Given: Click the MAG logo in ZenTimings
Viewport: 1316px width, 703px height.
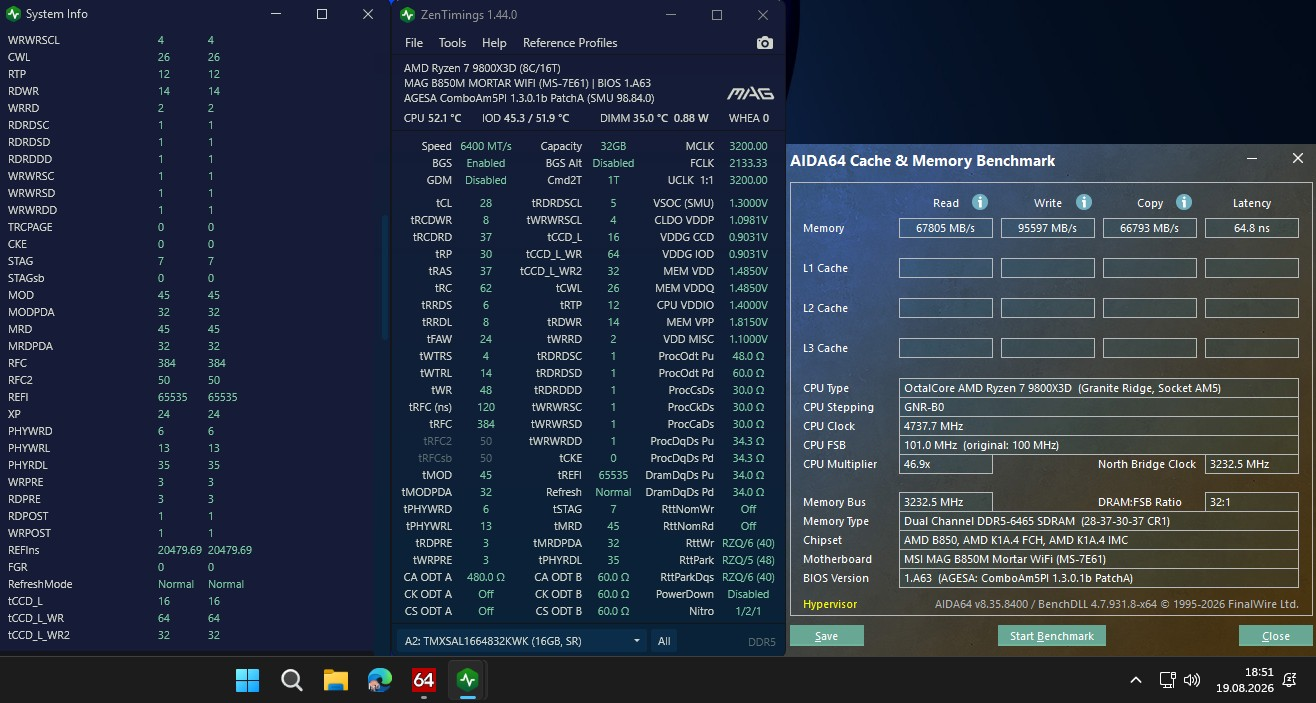Looking at the screenshot, I should pyautogui.click(x=750, y=93).
